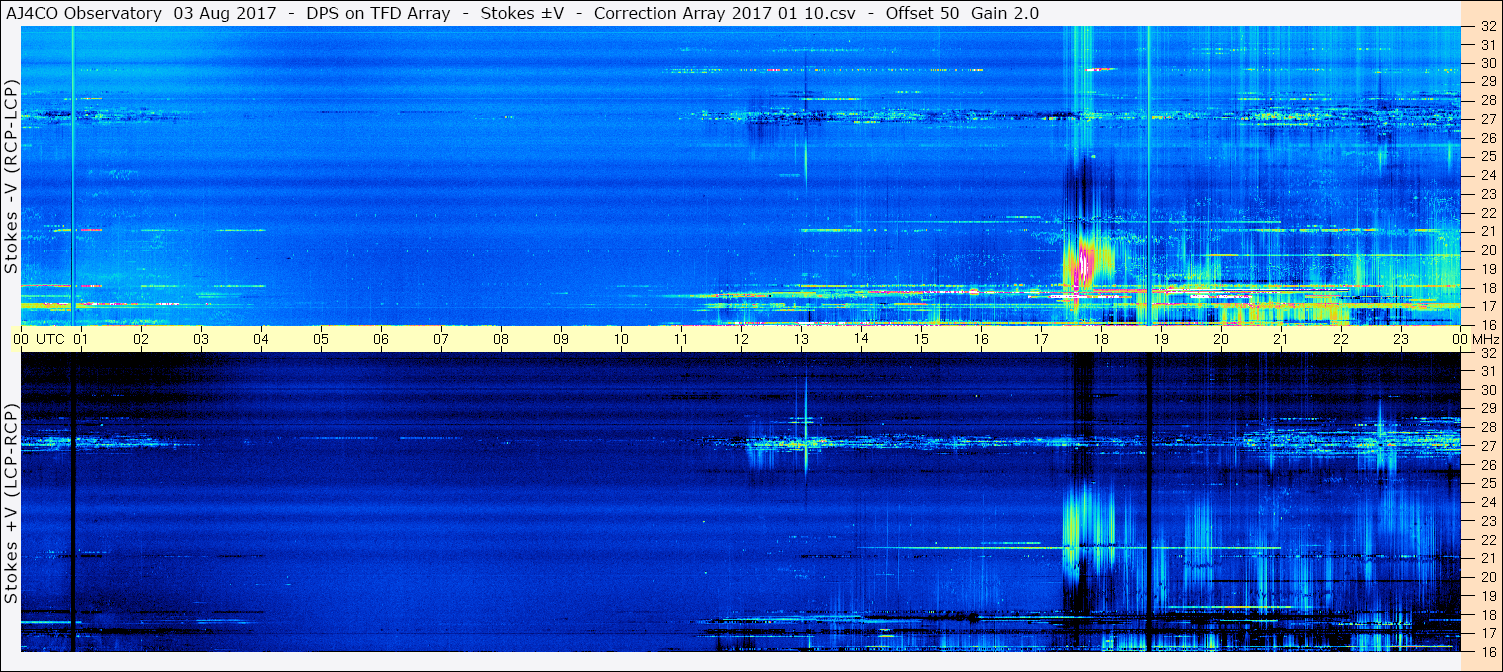Viewport: 1503px width, 672px height.
Task: Select hour 13 on the UTC time axis
Action: tap(801, 339)
